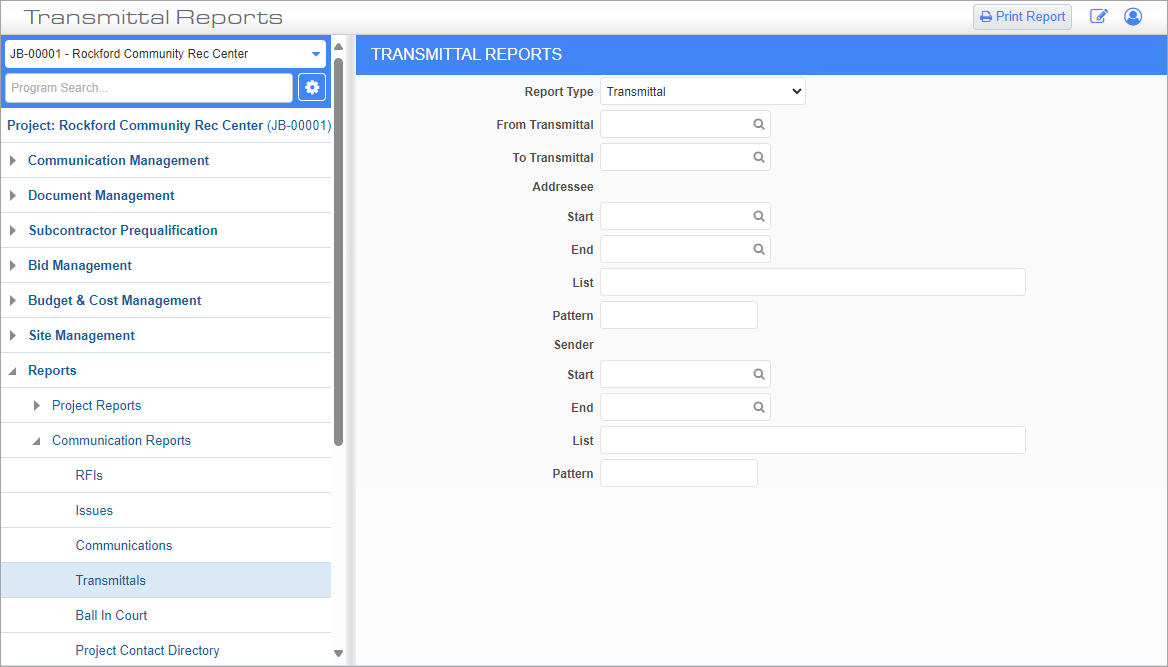Screen dimensions: 1168x667
Task: Click the Print Report button
Action: tap(1022, 16)
